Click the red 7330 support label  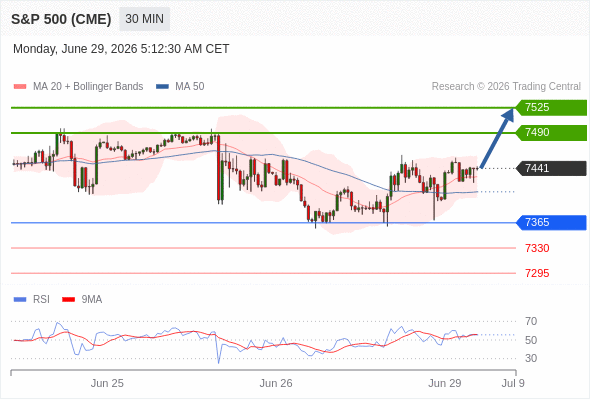[537, 248]
